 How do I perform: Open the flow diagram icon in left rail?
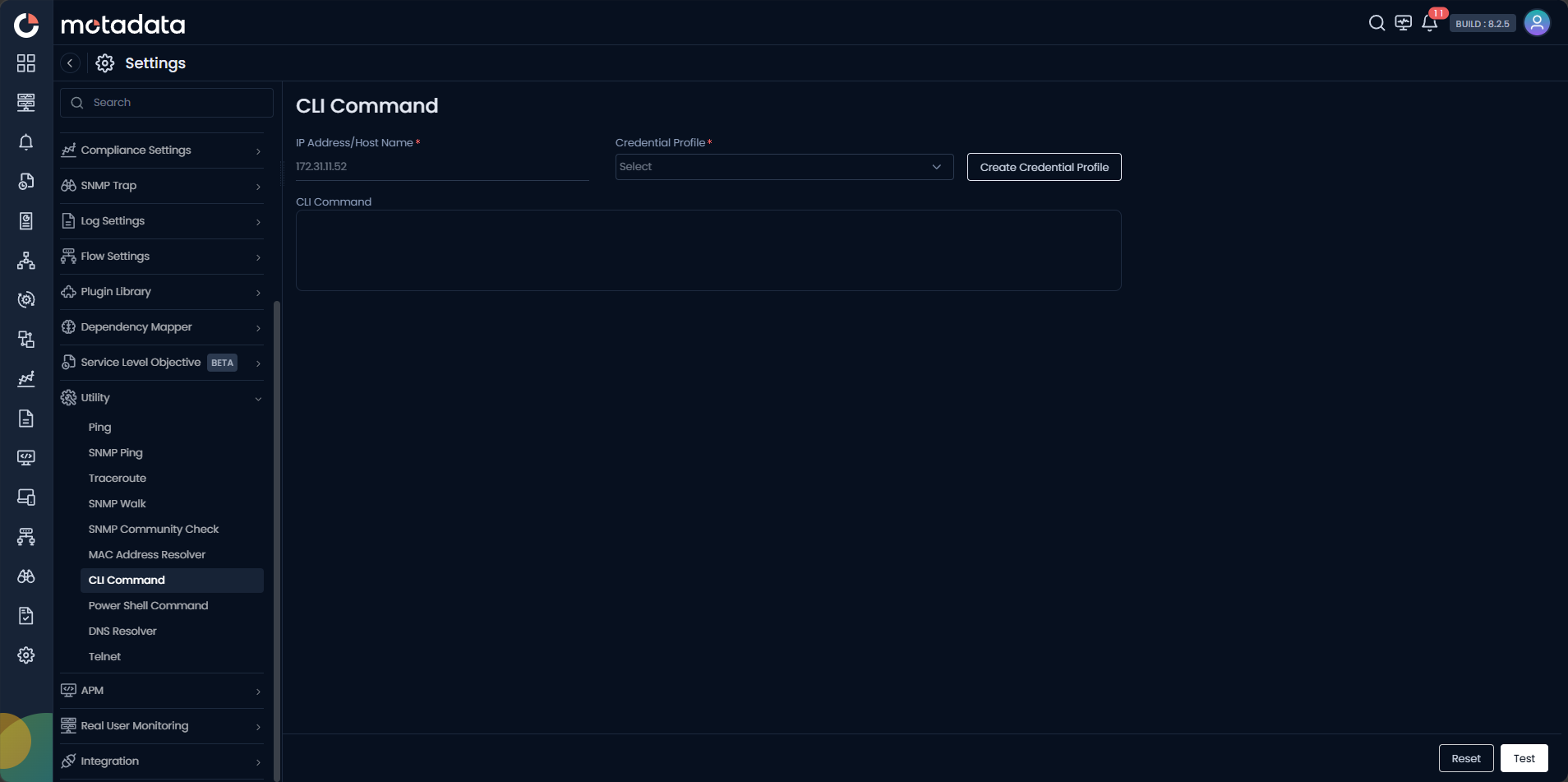click(26, 537)
